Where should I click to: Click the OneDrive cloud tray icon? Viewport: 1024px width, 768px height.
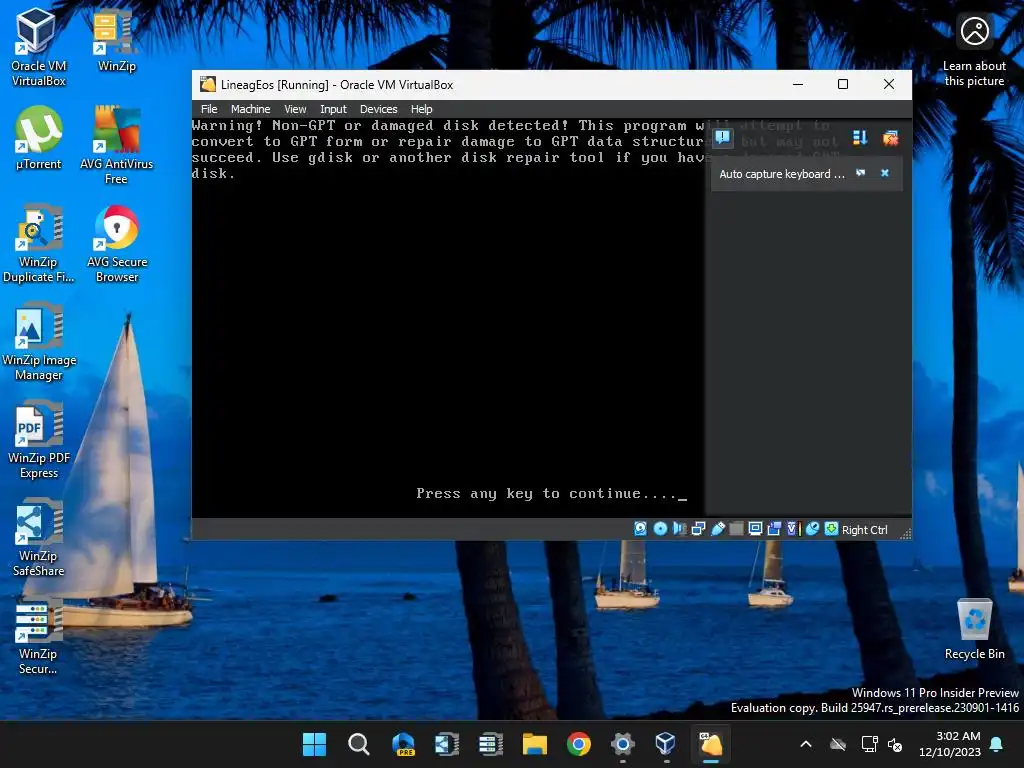838,744
